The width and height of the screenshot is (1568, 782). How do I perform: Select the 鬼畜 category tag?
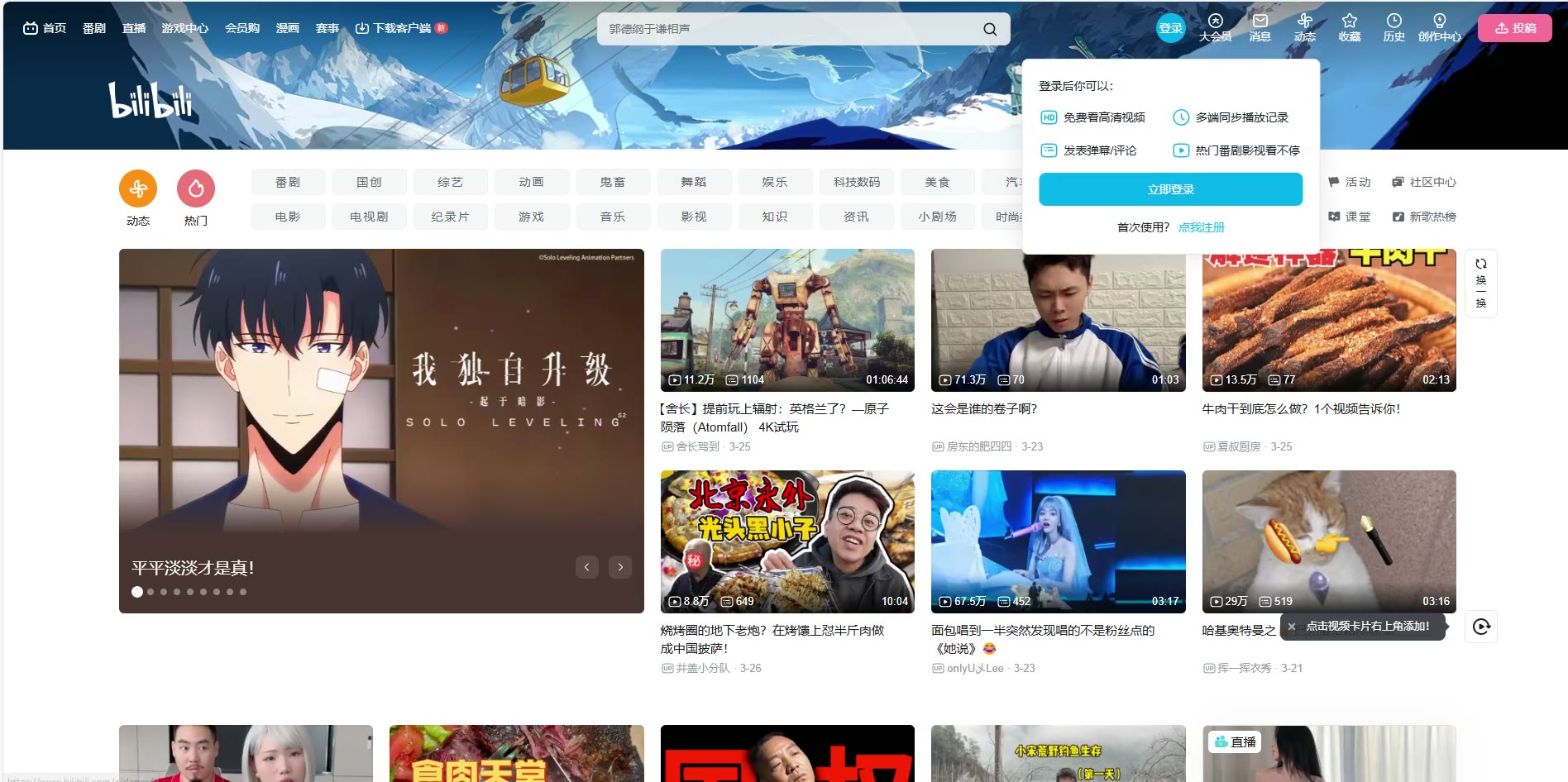613,182
